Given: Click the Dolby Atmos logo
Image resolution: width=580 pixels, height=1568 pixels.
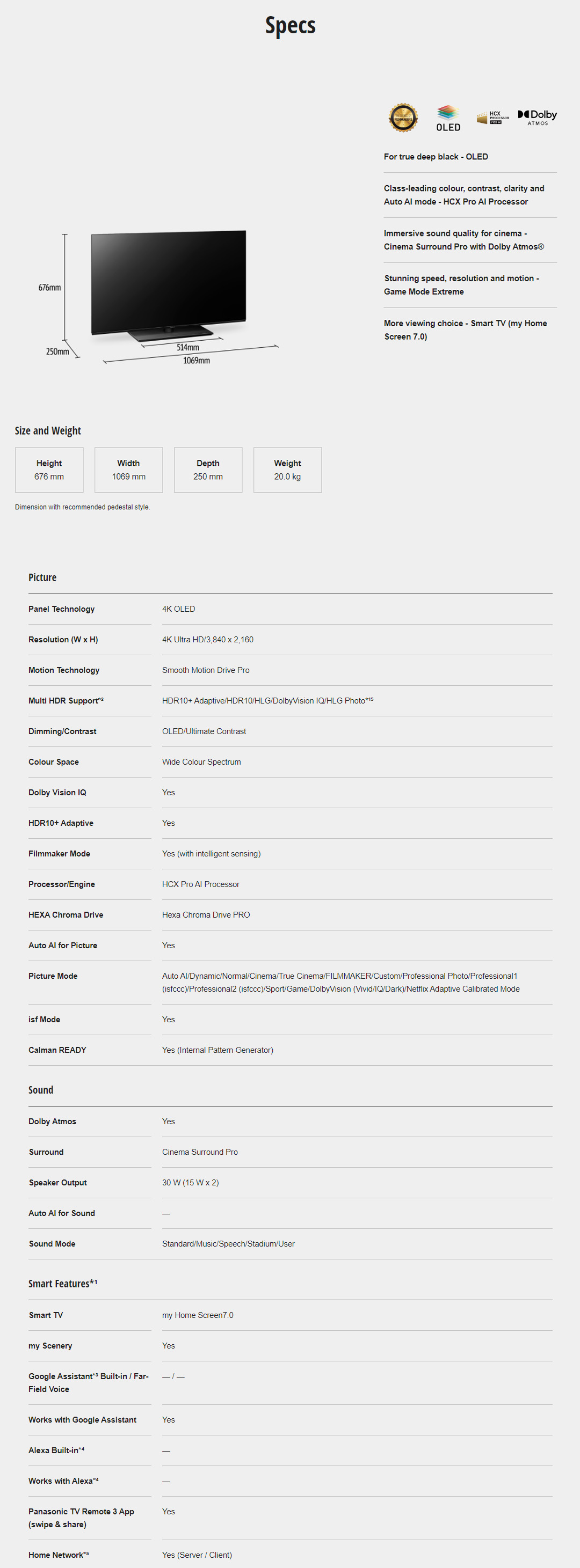Looking at the screenshot, I should (x=538, y=118).
